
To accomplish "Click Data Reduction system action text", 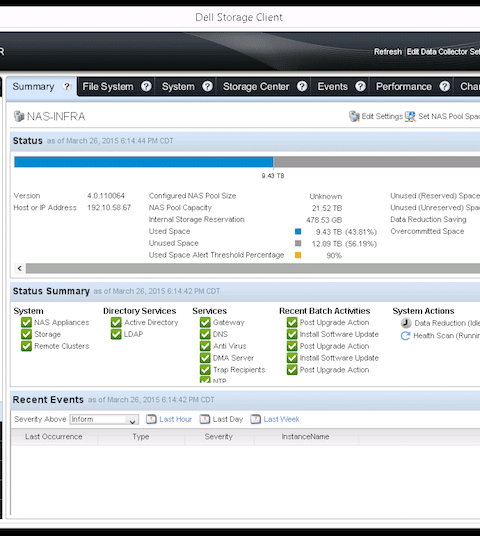I will 447,323.
